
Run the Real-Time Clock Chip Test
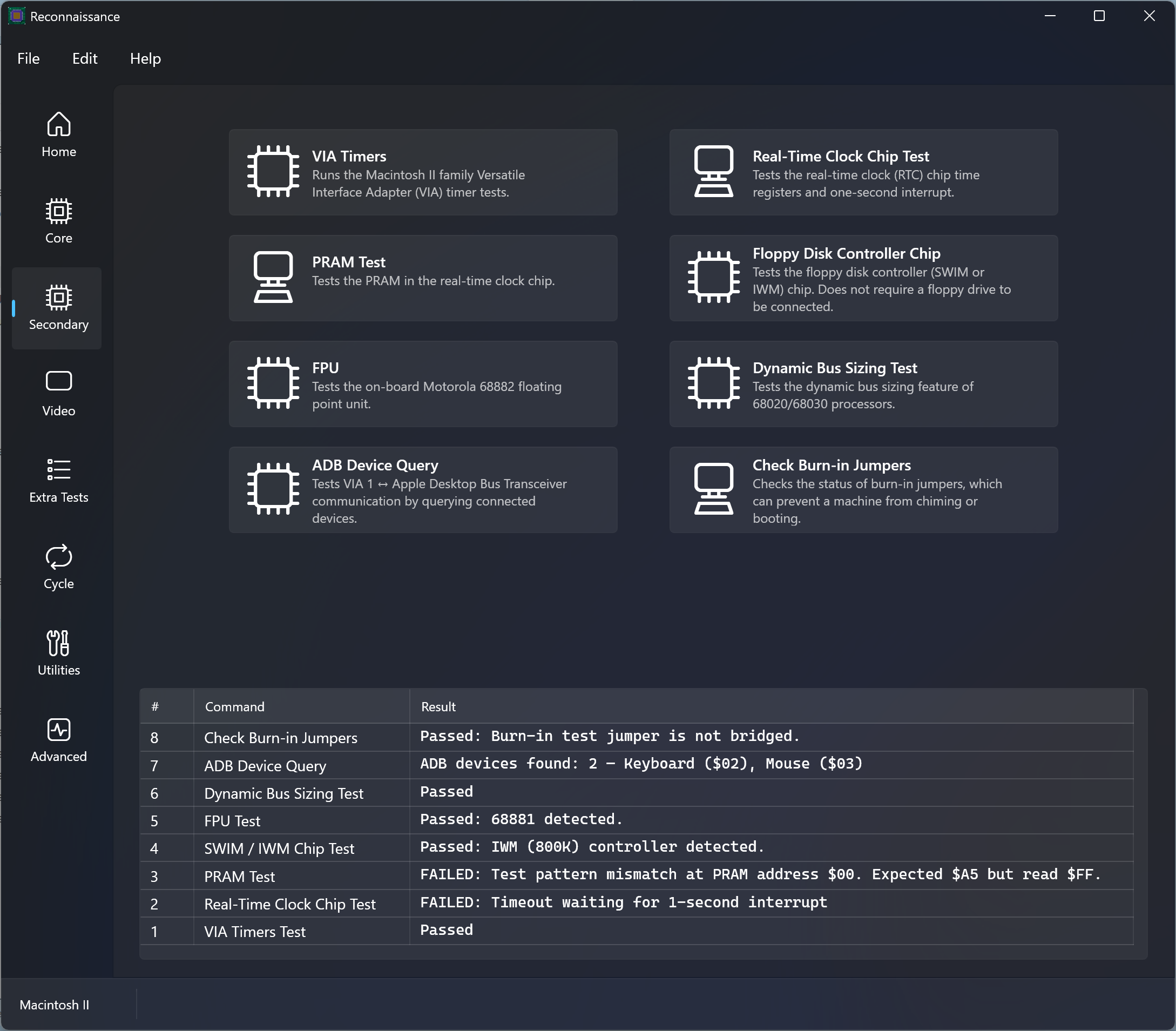click(863, 173)
